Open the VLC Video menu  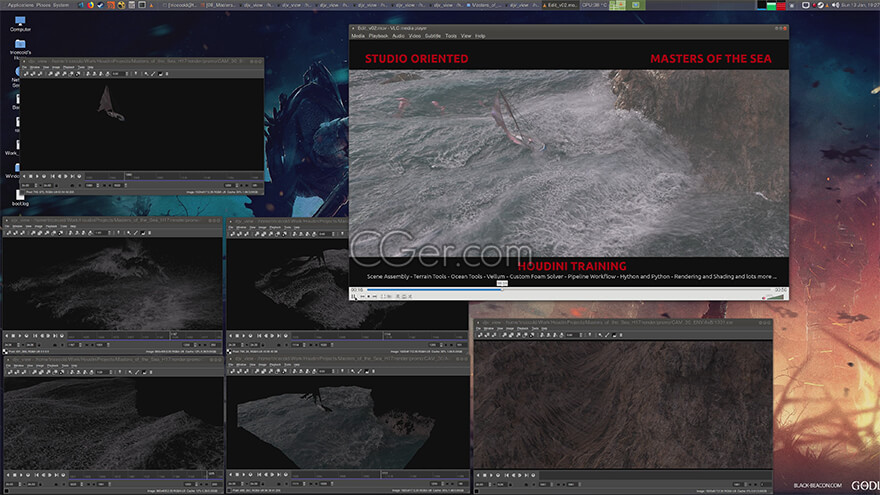(414, 36)
